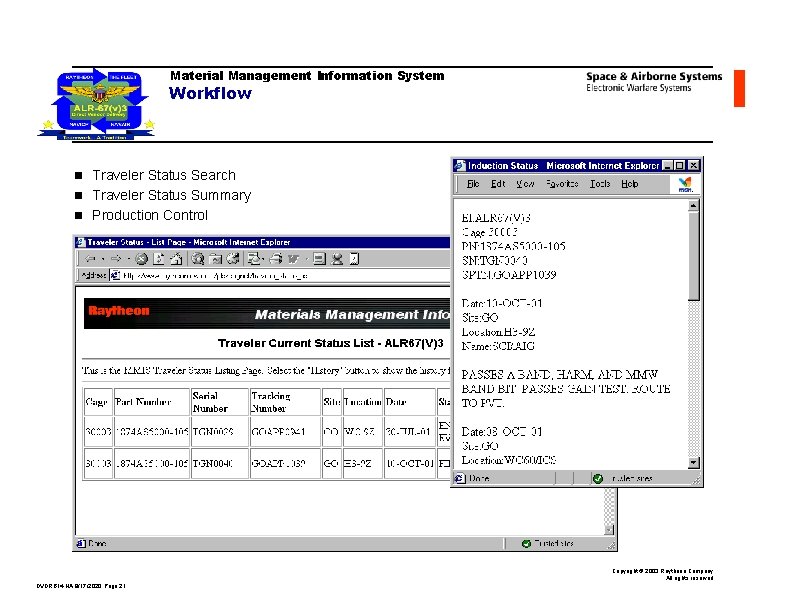Click the ALR-67(v)3 program logo
Screen dimensions: 792x612
pos(97,104)
